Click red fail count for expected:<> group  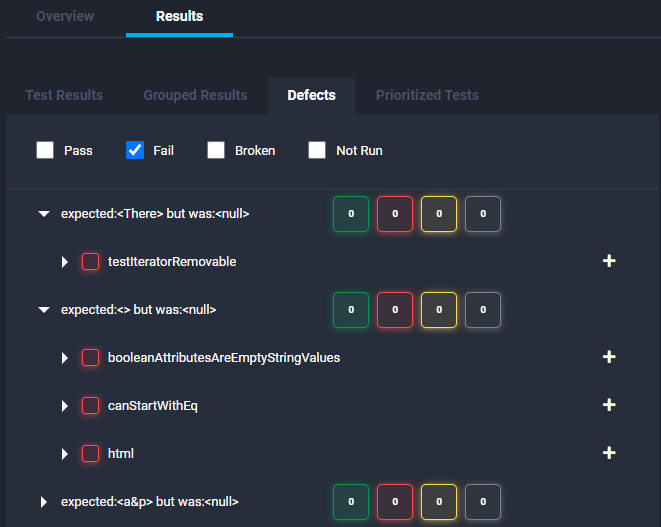click(395, 310)
